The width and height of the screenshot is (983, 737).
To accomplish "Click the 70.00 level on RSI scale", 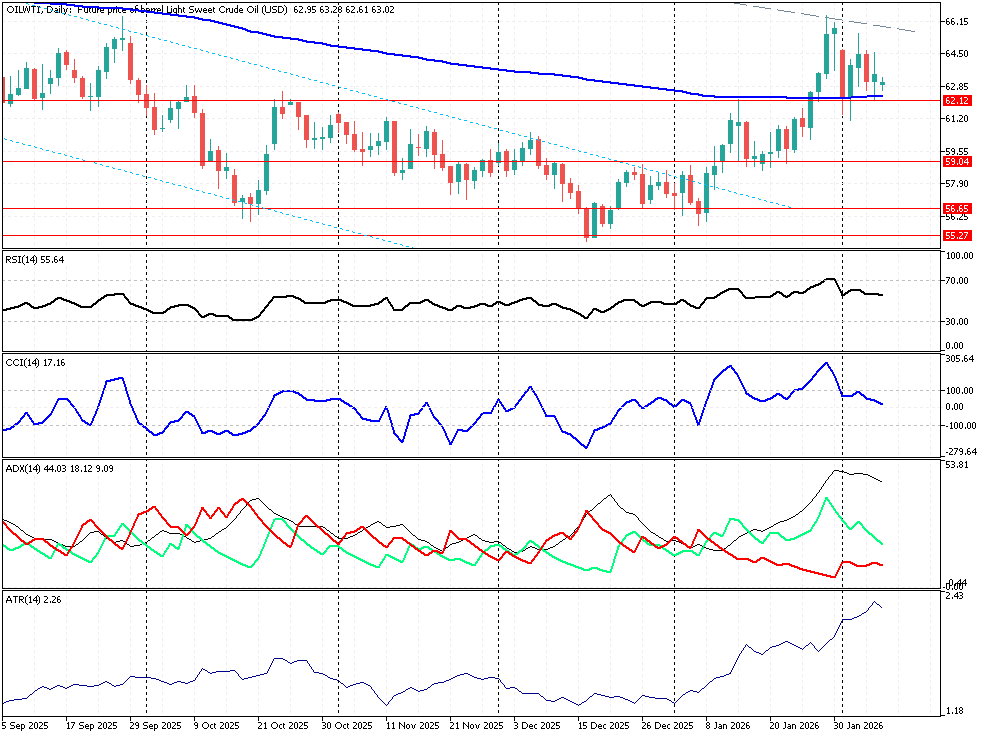I will pyautogui.click(x=955, y=281).
